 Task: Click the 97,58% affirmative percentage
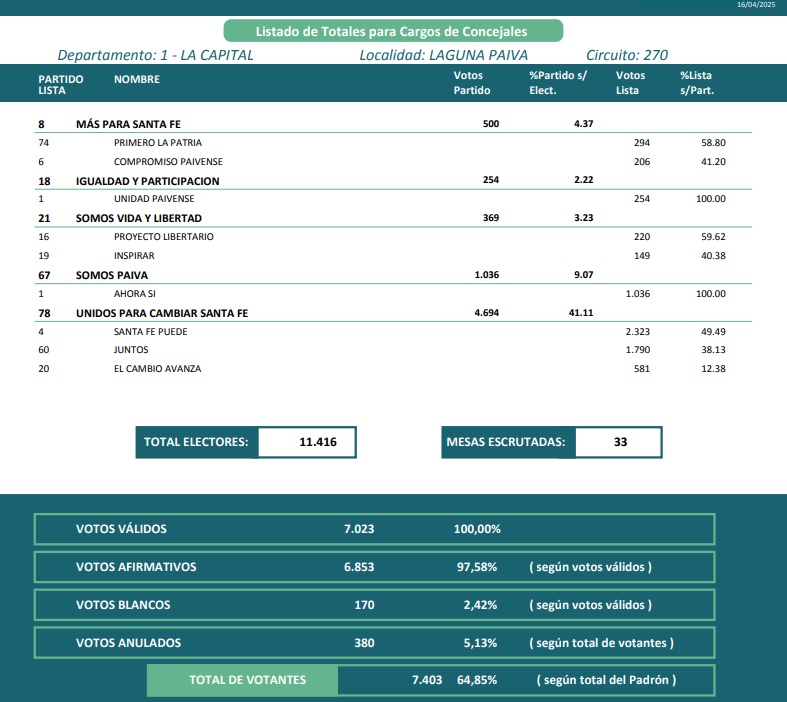coord(477,567)
